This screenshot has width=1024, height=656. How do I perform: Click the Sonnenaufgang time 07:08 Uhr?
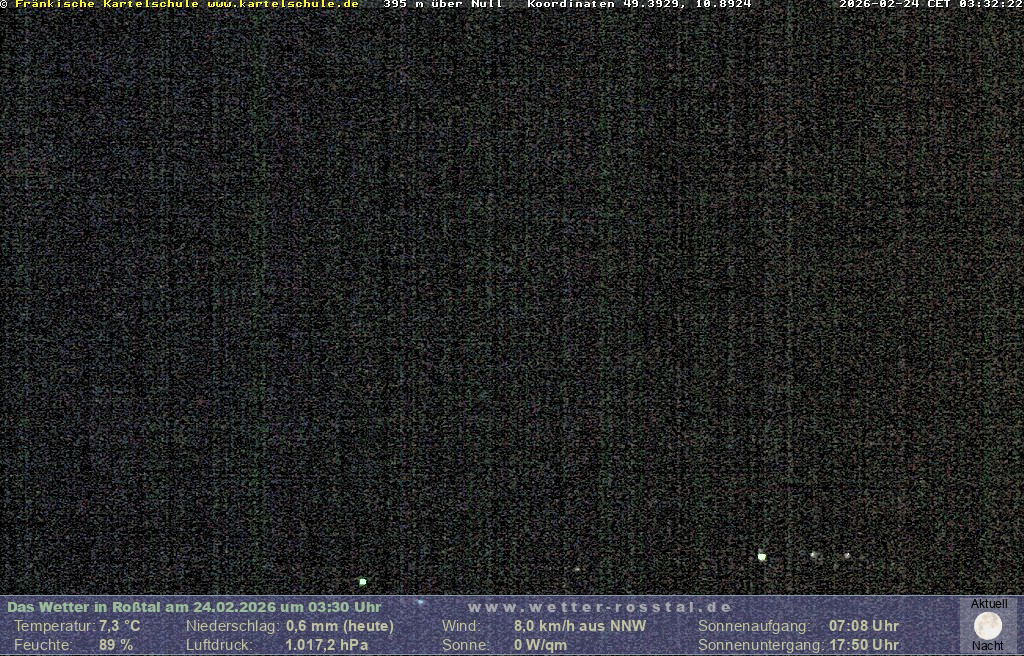click(x=864, y=626)
